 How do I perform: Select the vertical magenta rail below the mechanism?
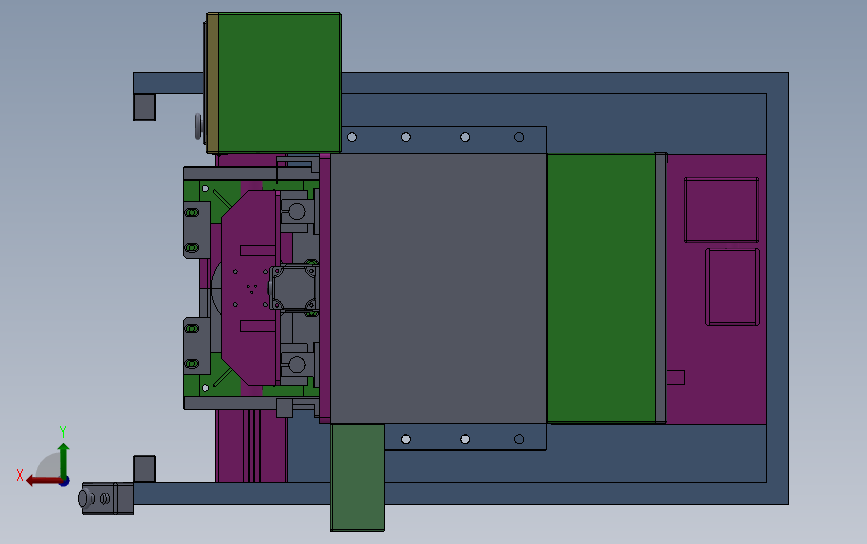251,446
